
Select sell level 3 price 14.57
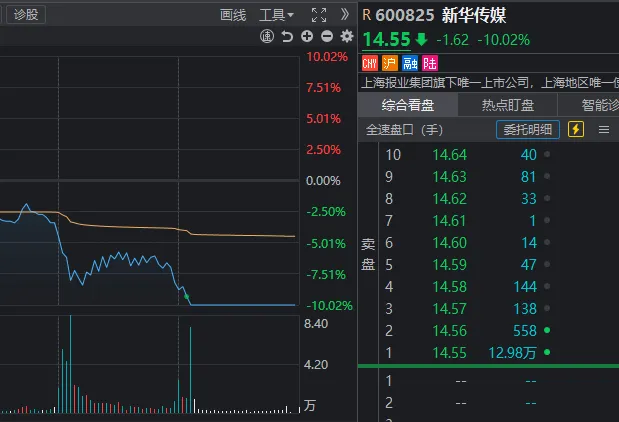(449, 309)
